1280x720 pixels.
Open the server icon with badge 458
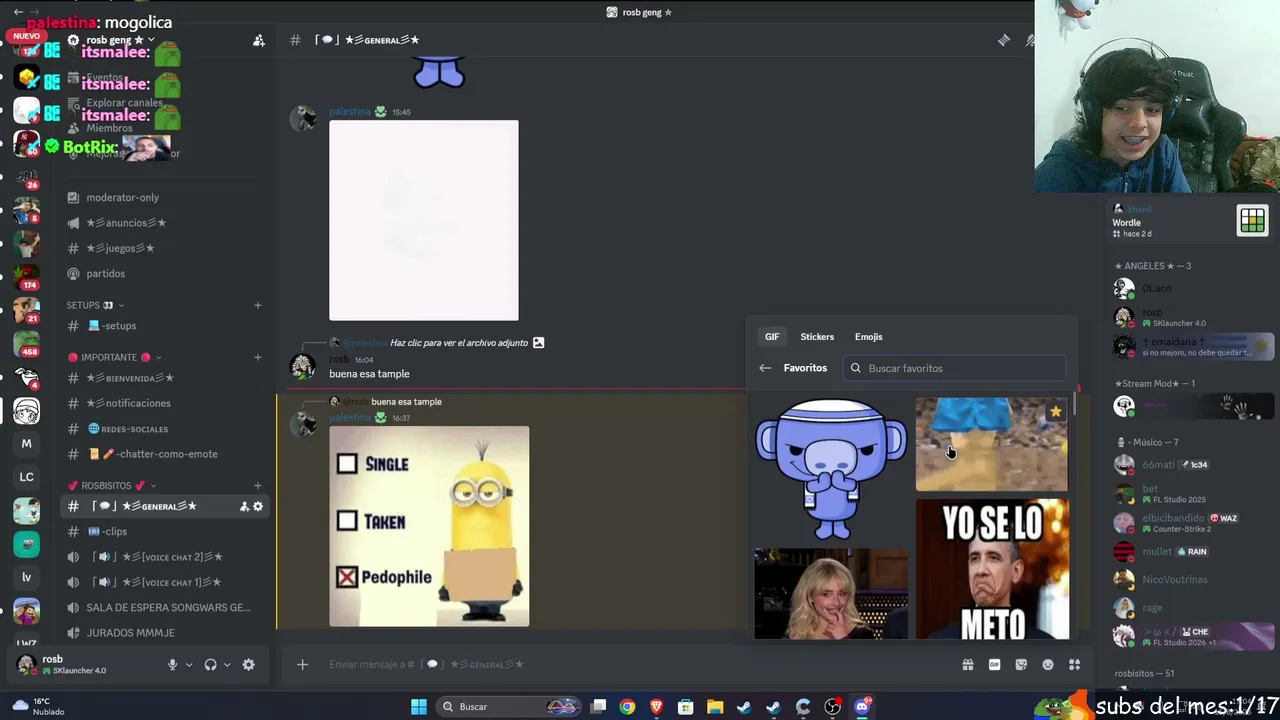pyautogui.click(x=26, y=343)
